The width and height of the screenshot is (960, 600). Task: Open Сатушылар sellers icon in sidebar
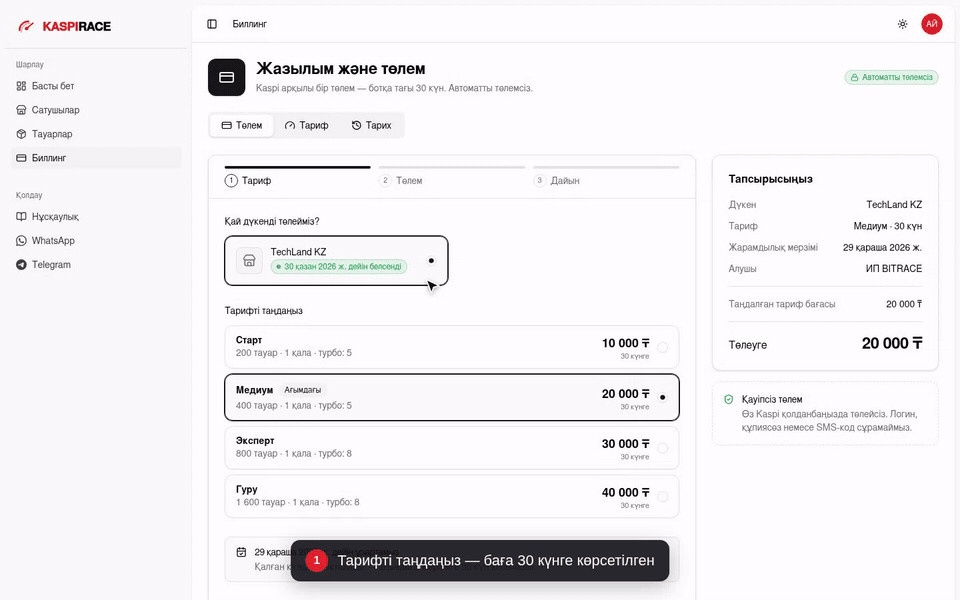[x=21, y=110]
